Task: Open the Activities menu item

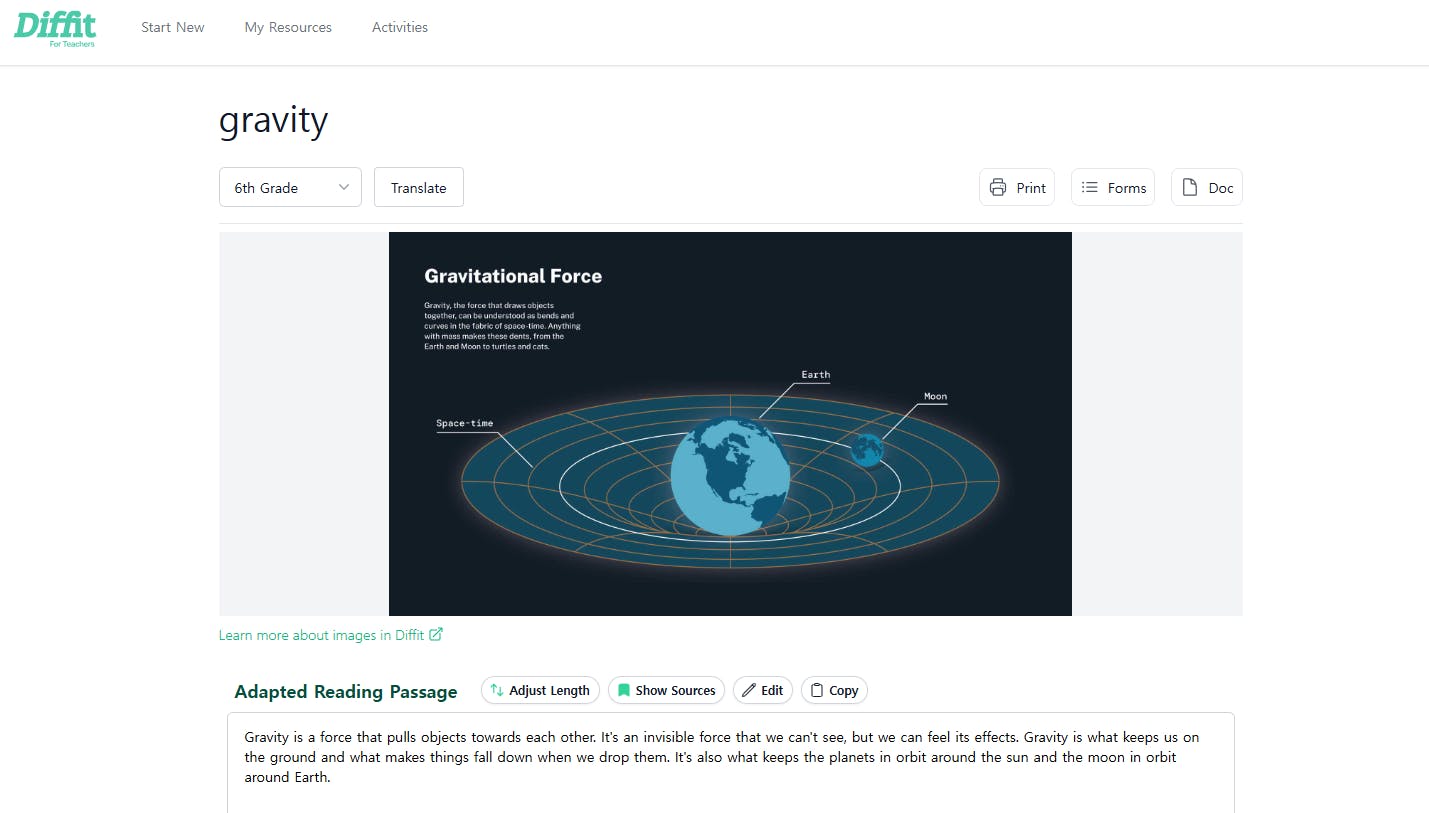Action: (400, 27)
